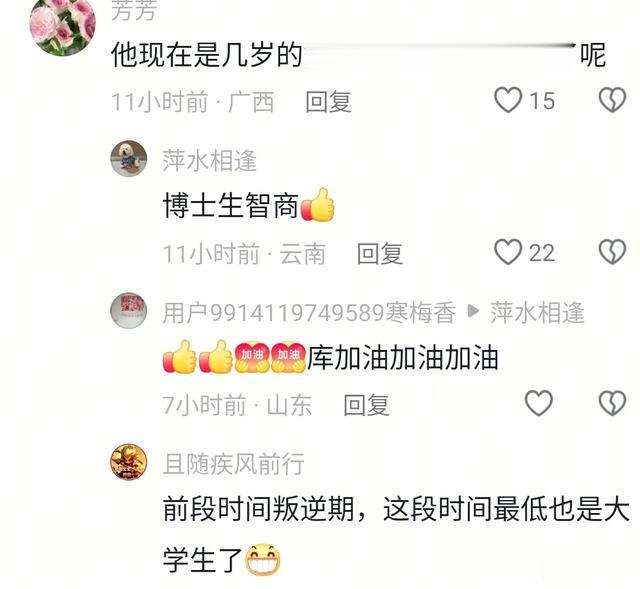Open 萍水相逢's dog avatar
Image resolution: width=640 pixels, height=589 pixels.
point(129,158)
